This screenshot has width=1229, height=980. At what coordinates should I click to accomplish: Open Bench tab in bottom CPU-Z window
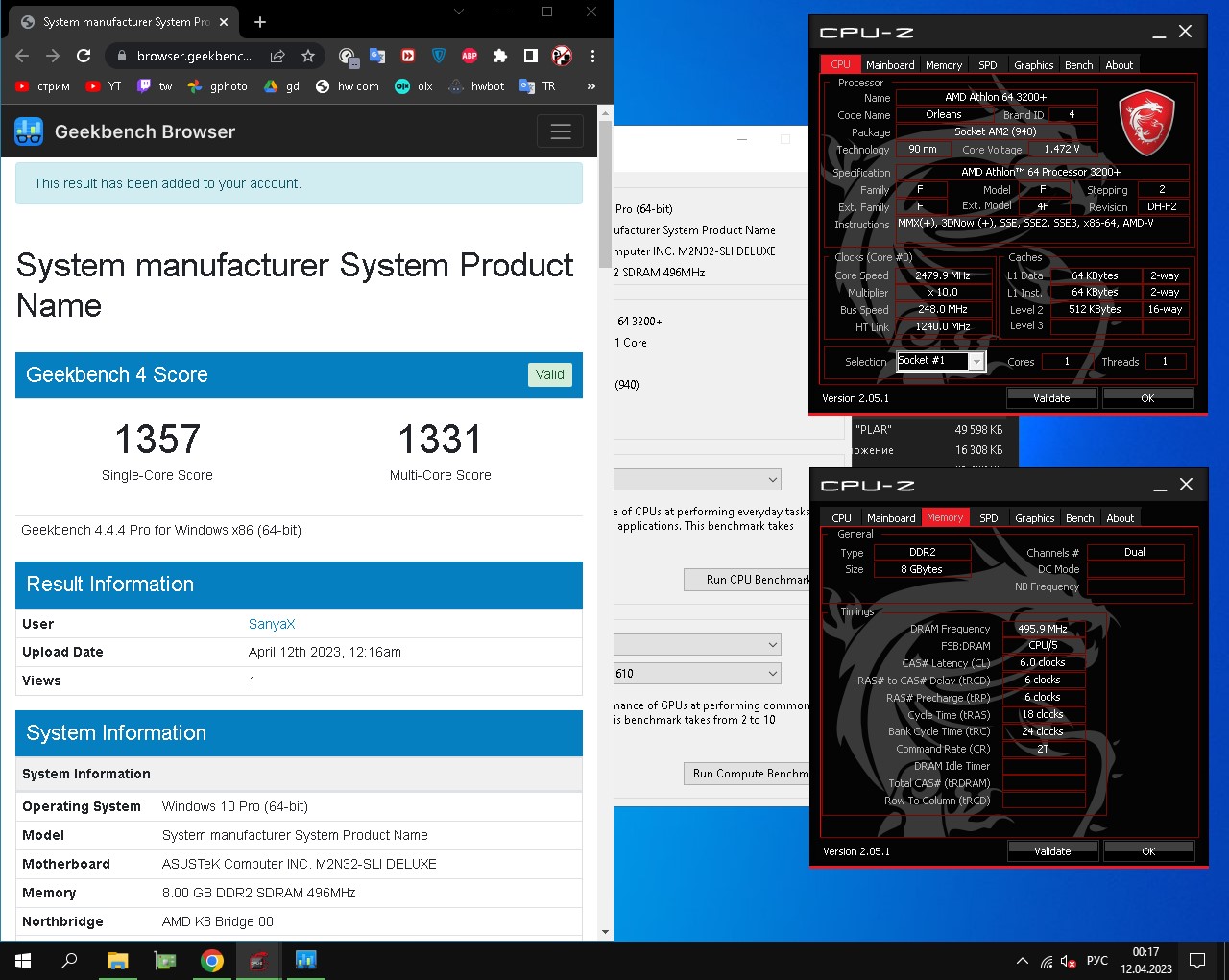point(1080,518)
